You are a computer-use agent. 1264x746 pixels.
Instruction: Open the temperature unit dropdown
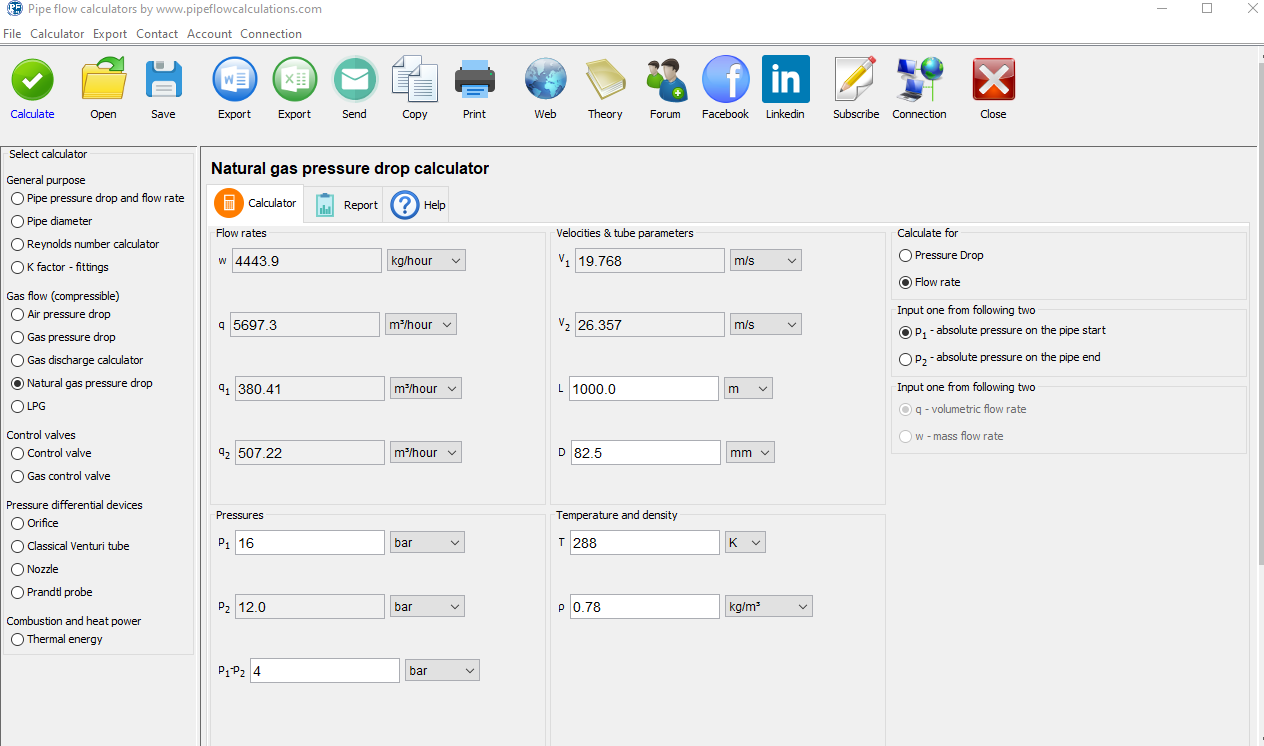pyautogui.click(x=745, y=542)
